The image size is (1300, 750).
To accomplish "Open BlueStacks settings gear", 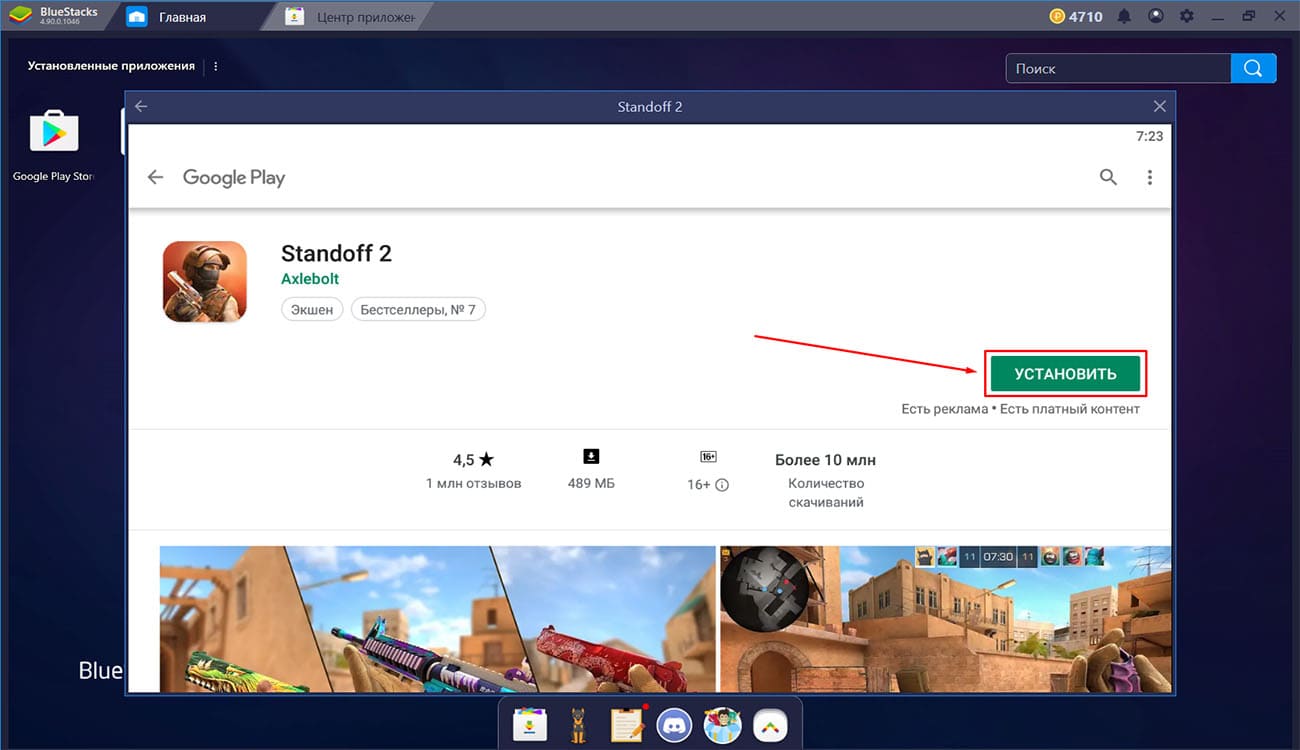I will (1187, 15).
